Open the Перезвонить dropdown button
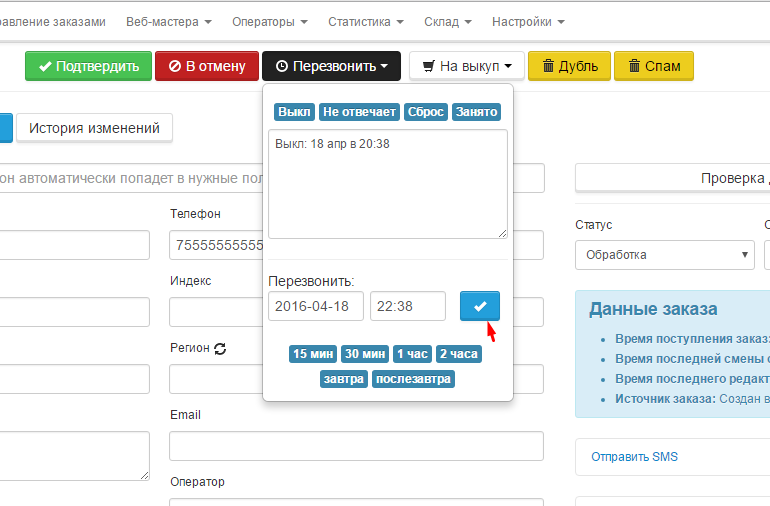 tap(331, 66)
